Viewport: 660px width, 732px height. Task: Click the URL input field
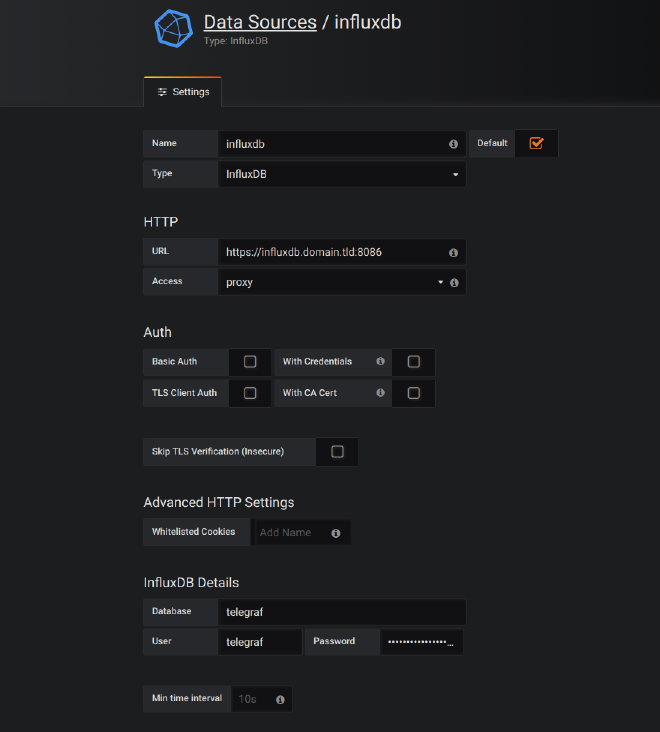click(x=330, y=253)
